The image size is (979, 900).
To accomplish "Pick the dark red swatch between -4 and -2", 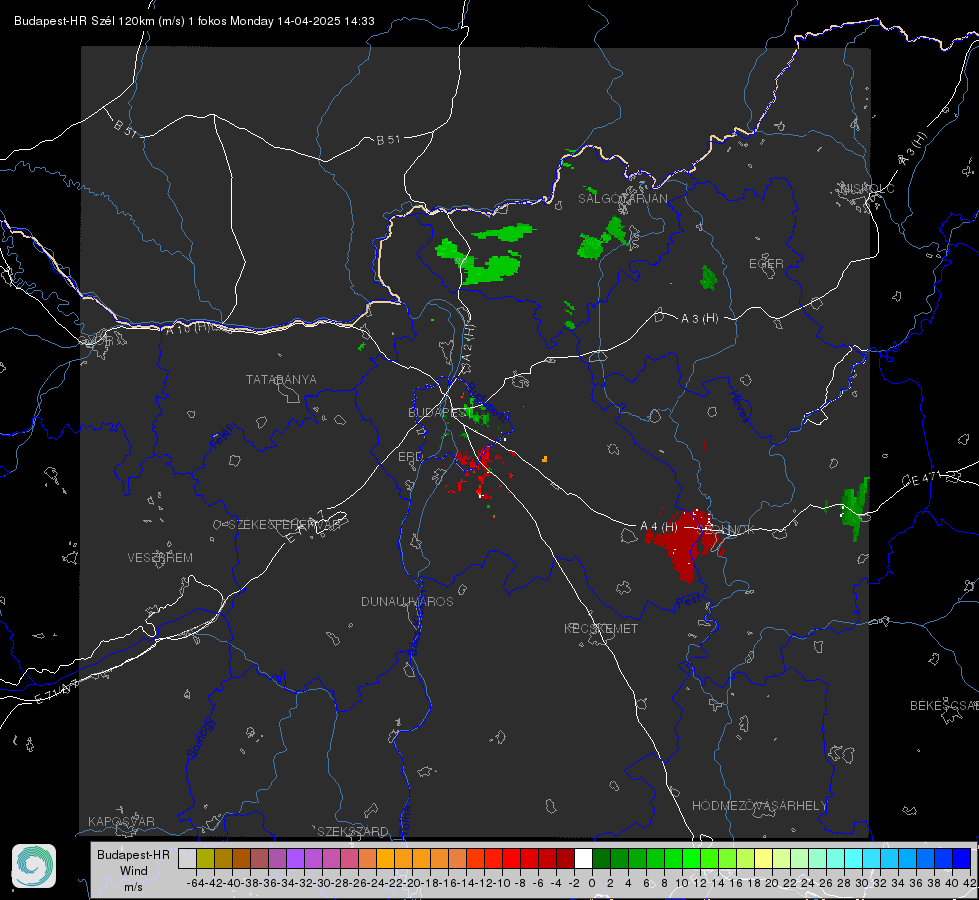I will click(x=565, y=858).
